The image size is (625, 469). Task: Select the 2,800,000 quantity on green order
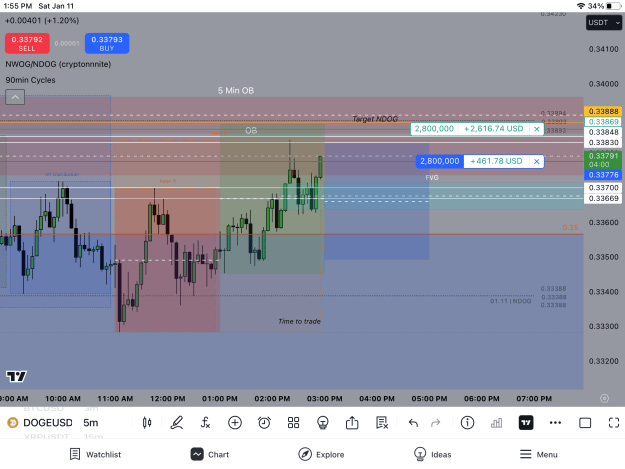(x=434, y=129)
